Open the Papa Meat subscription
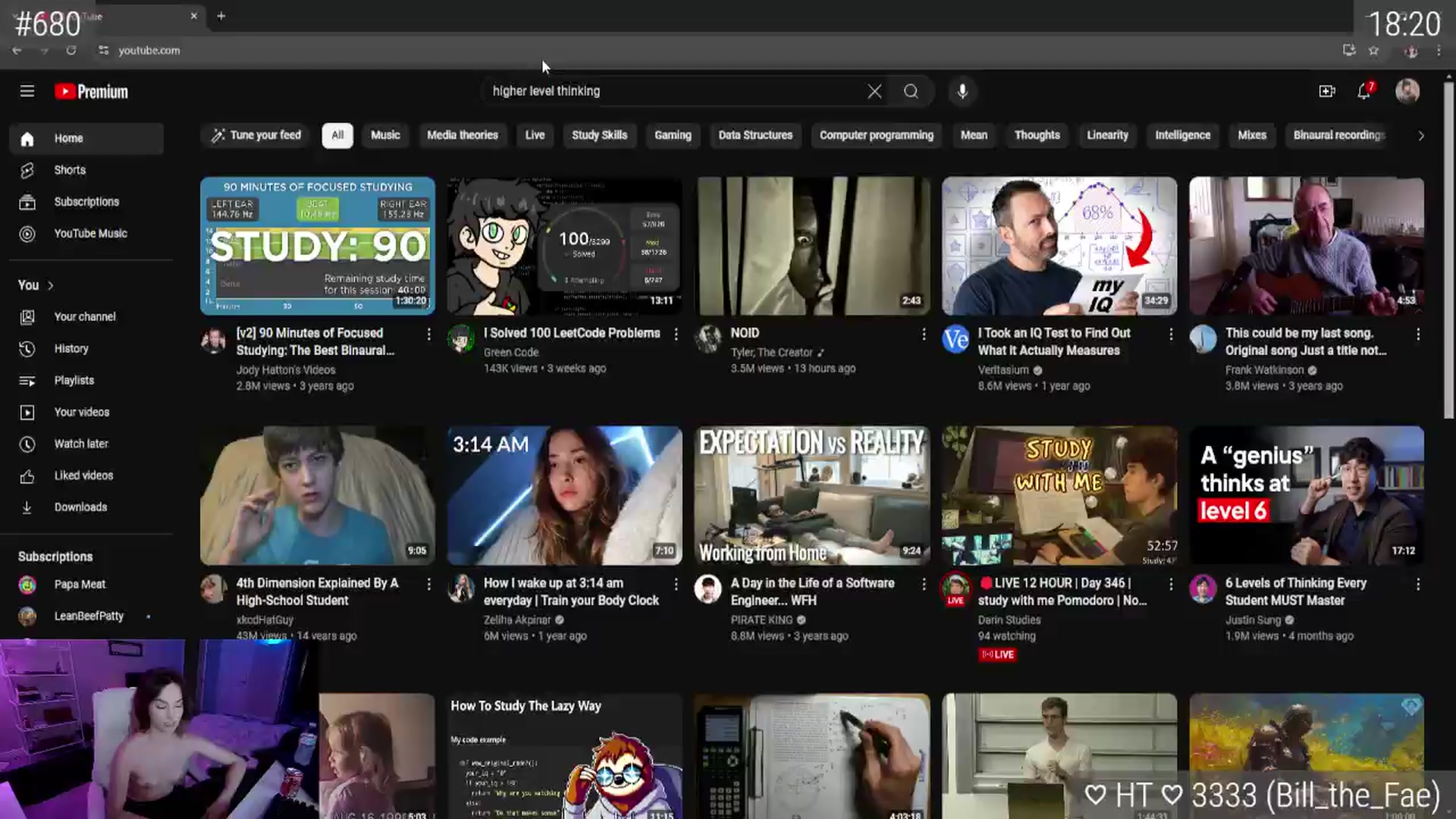 tap(86, 585)
